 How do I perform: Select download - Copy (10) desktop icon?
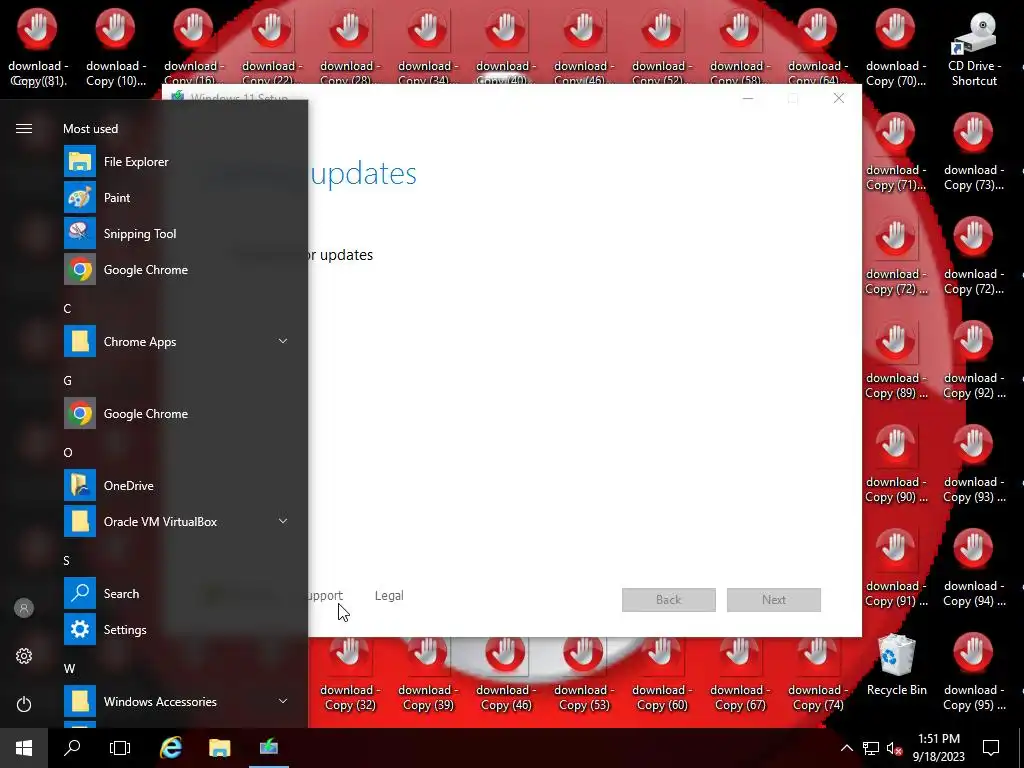(116, 48)
